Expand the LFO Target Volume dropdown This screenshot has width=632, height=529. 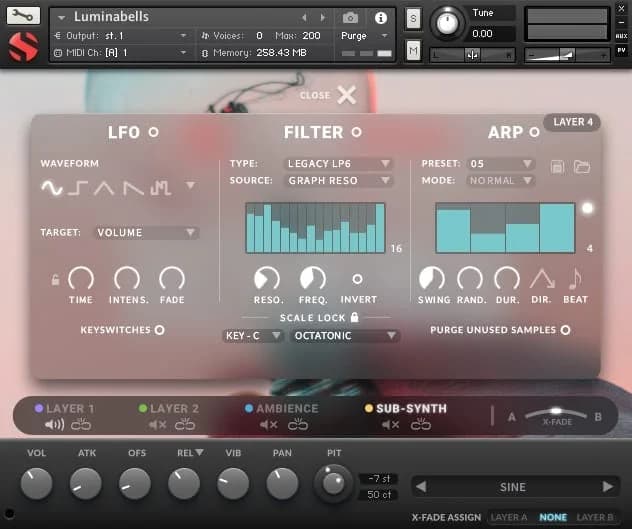(x=146, y=233)
